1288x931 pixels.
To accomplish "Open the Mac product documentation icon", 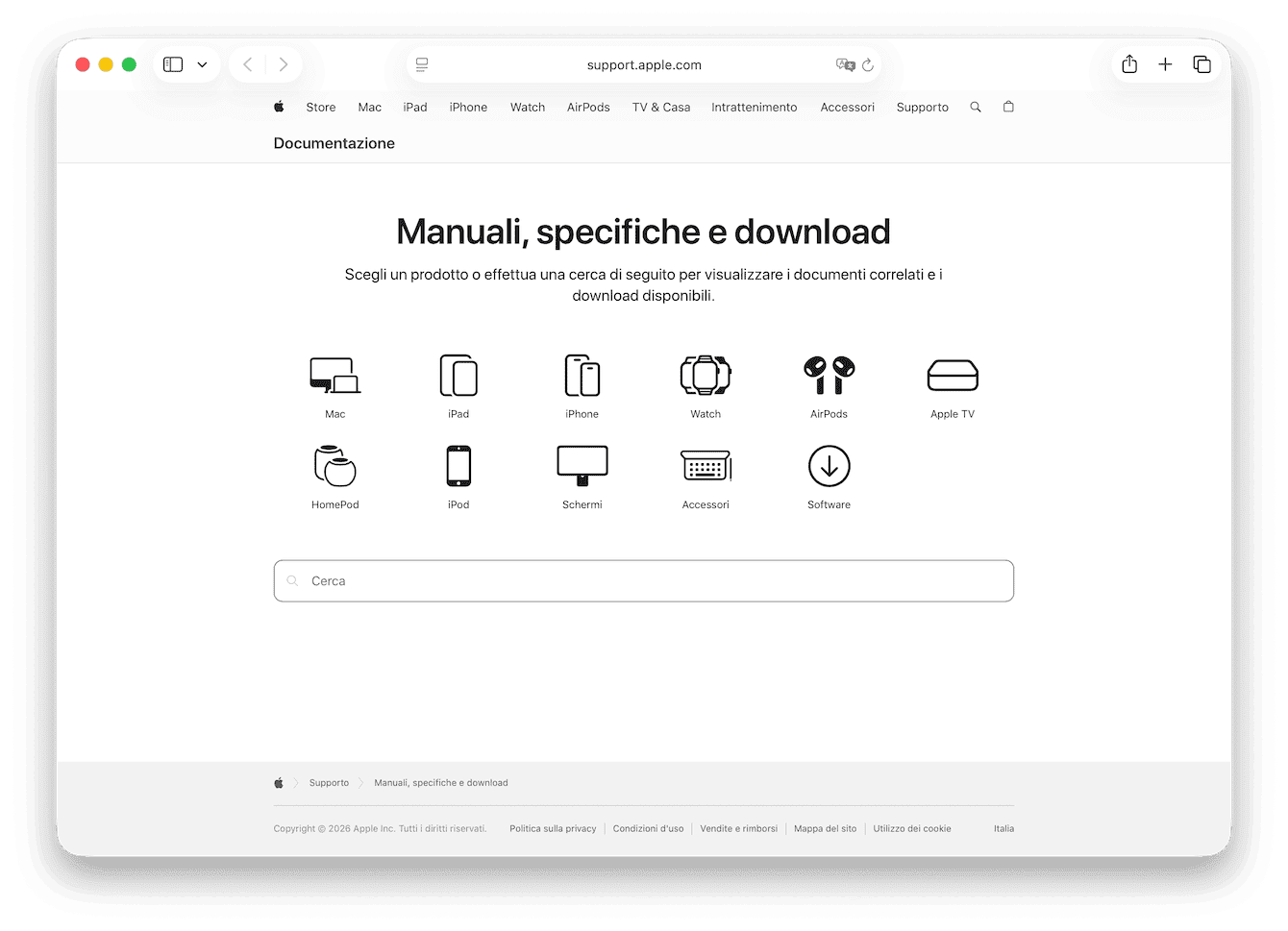I will click(x=334, y=375).
